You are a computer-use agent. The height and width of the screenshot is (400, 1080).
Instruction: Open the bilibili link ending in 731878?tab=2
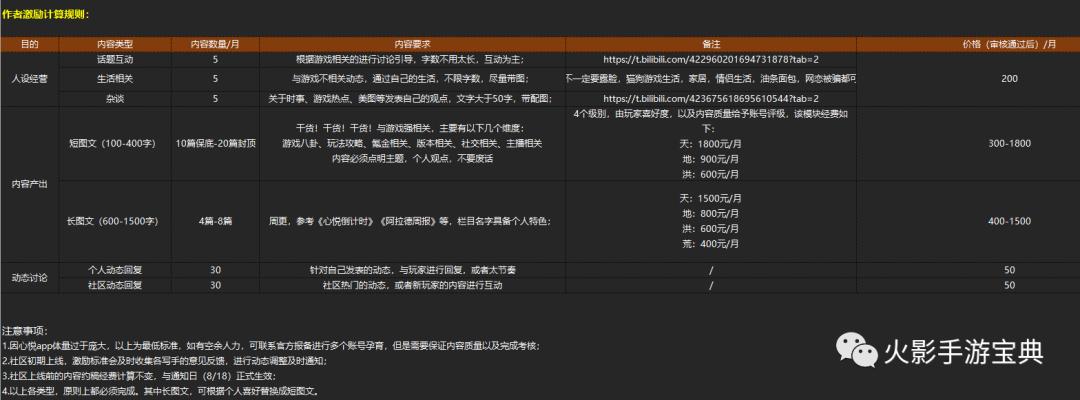point(711,60)
